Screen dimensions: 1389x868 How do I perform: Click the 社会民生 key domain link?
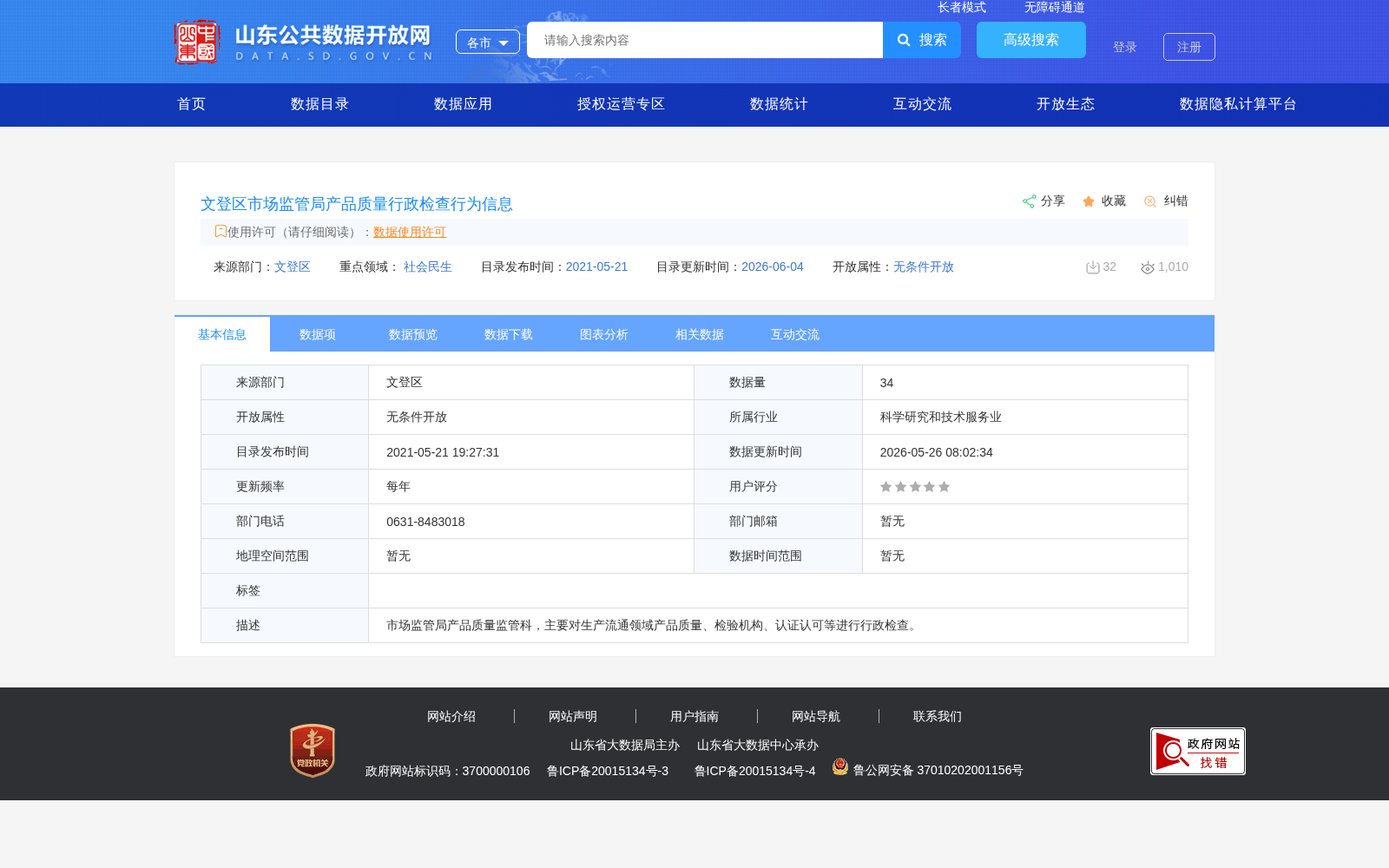click(x=428, y=266)
